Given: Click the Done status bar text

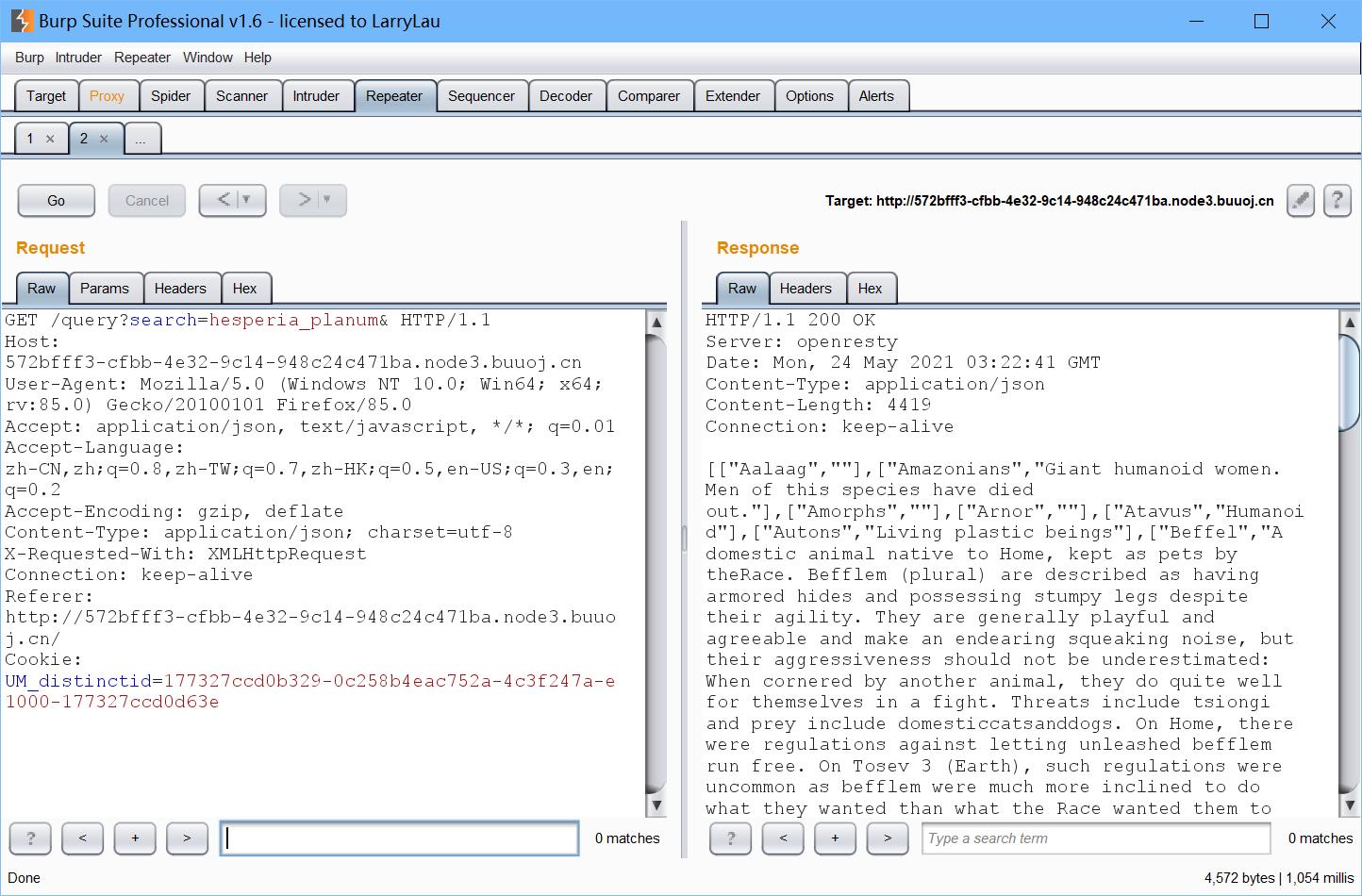Looking at the screenshot, I should coord(24,878).
